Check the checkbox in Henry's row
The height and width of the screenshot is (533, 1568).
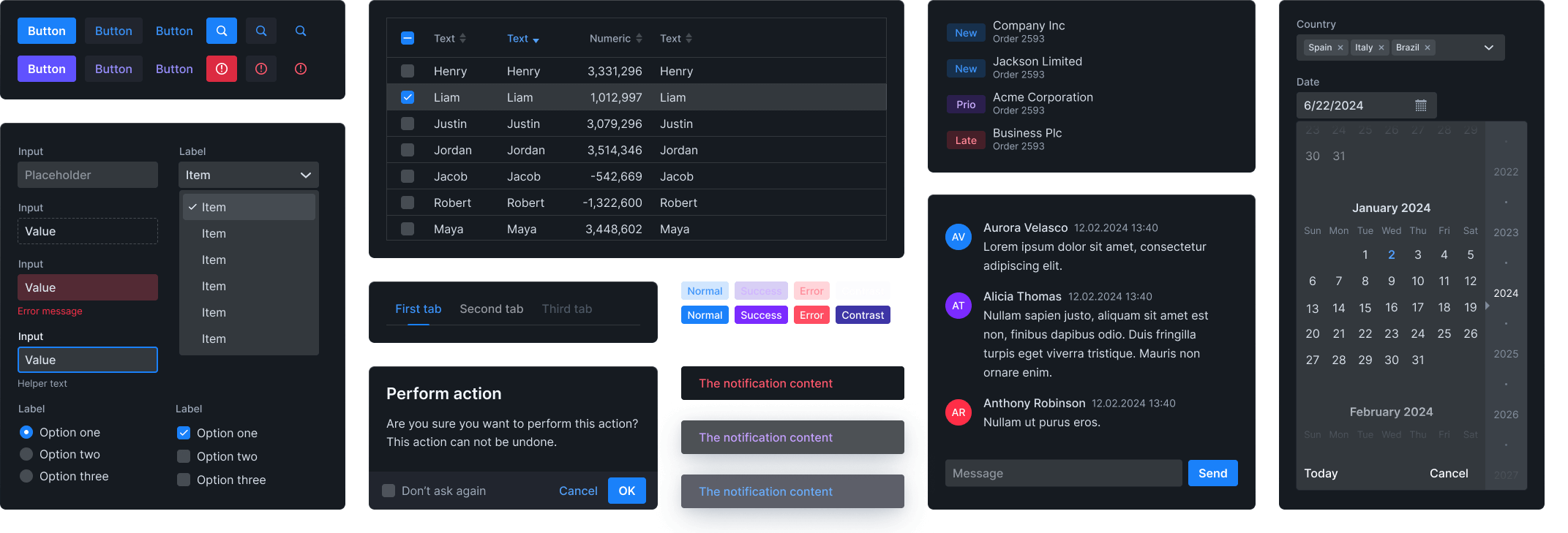coord(408,71)
